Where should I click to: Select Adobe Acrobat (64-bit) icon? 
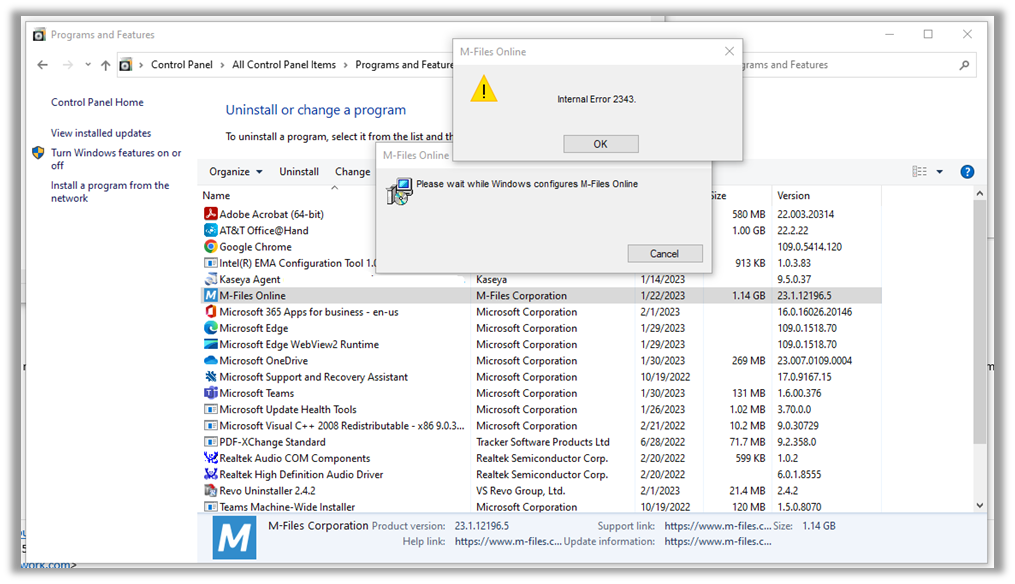pyautogui.click(x=210, y=214)
